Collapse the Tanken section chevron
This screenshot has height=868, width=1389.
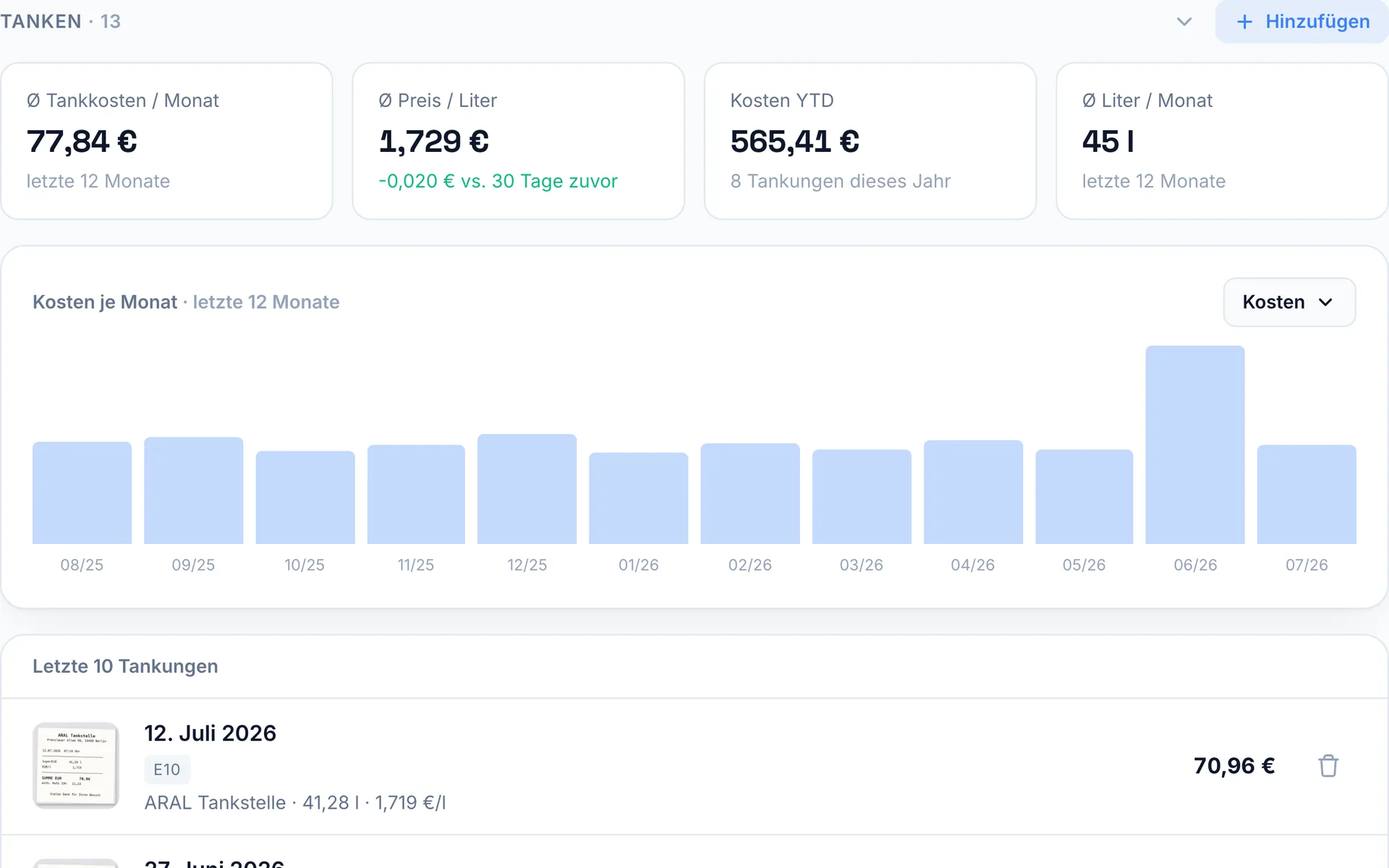1184,22
